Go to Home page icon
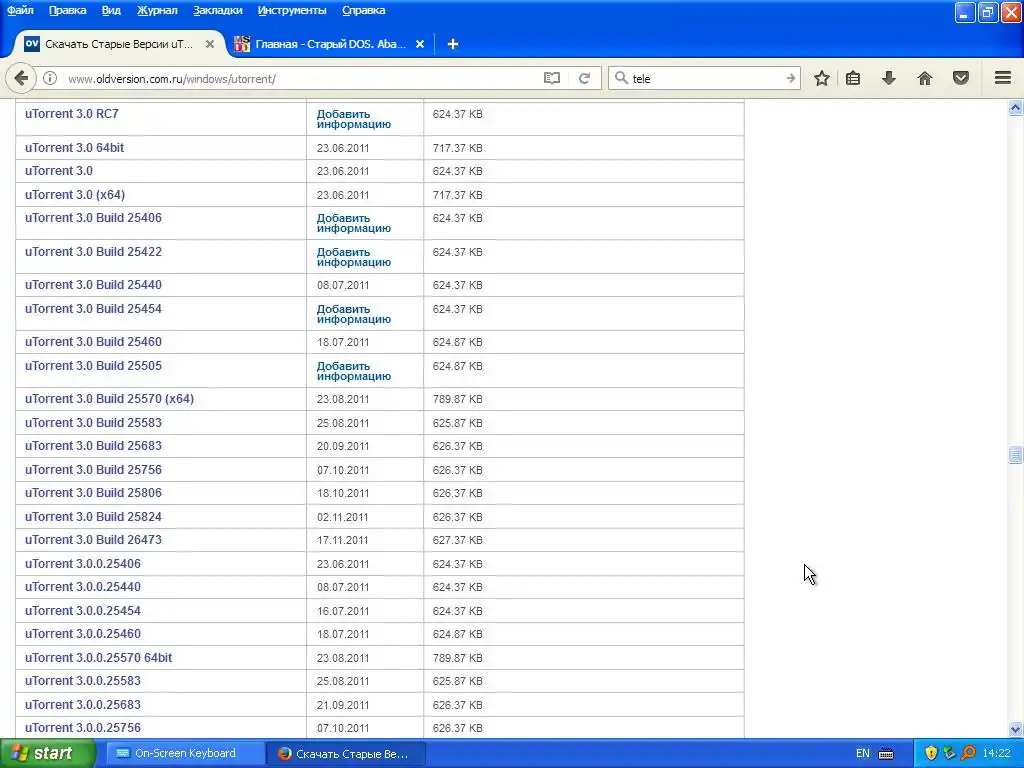The height and width of the screenshot is (768, 1024). (x=925, y=78)
